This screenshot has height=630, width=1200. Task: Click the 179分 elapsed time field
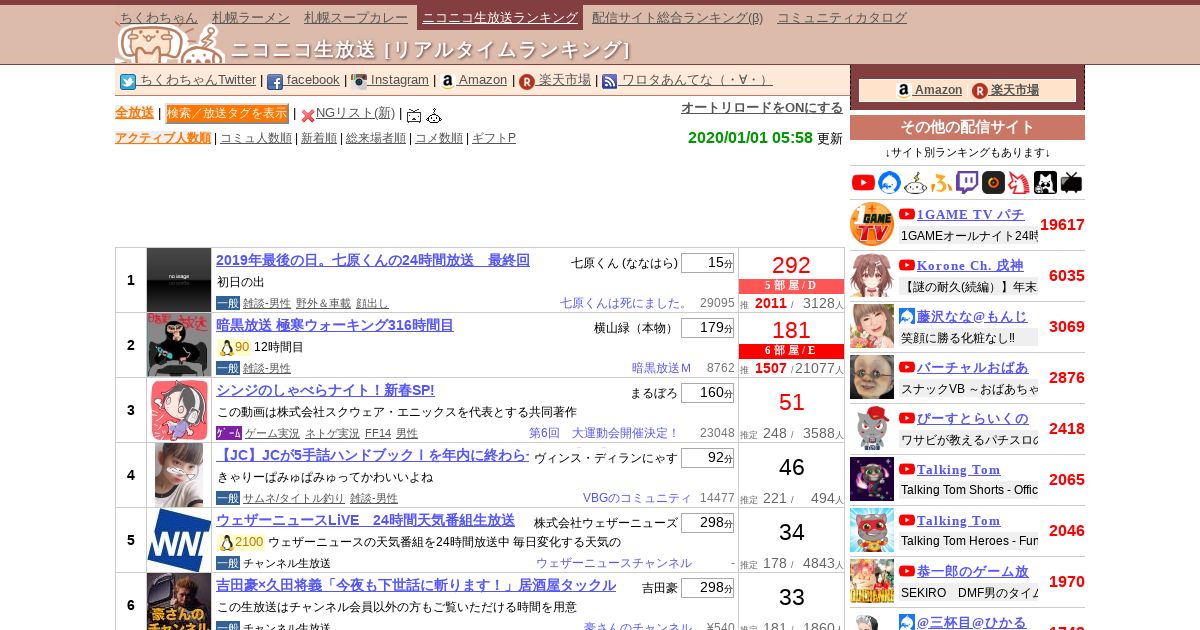707,328
